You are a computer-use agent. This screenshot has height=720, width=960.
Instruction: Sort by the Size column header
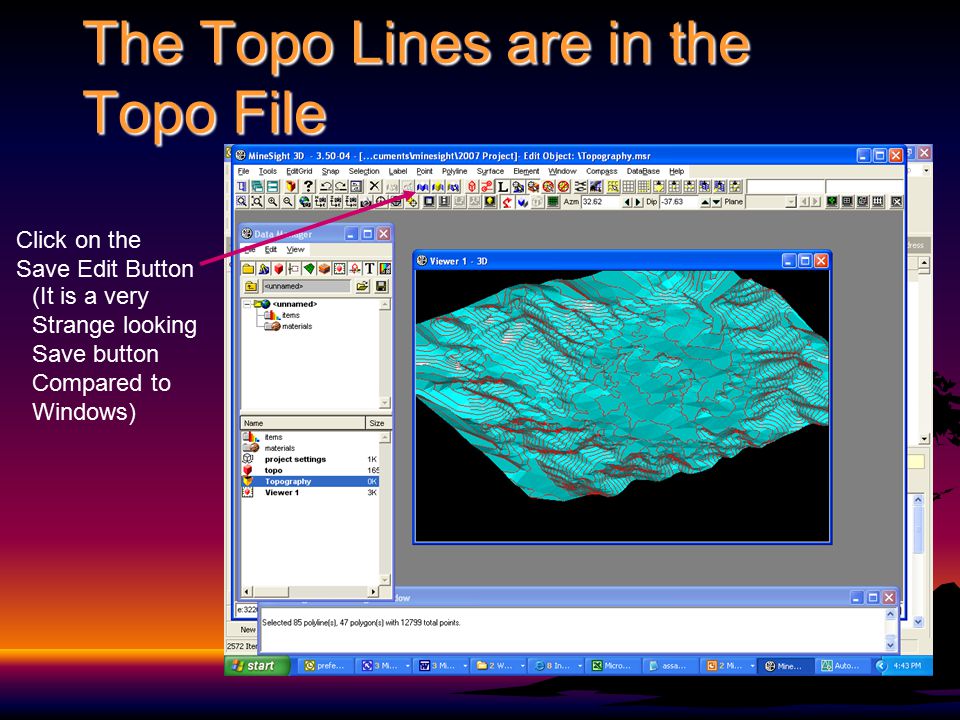pyautogui.click(x=378, y=423)
